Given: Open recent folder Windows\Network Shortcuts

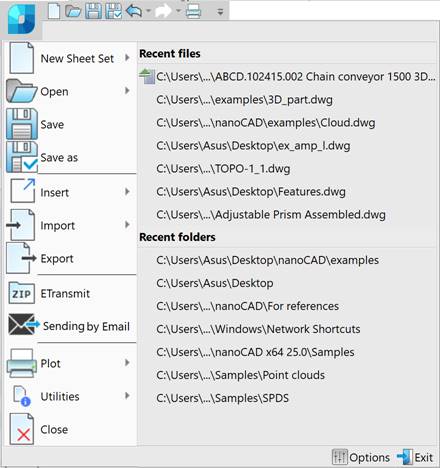Looking at the screenshot, I should [x=258, y=329].
